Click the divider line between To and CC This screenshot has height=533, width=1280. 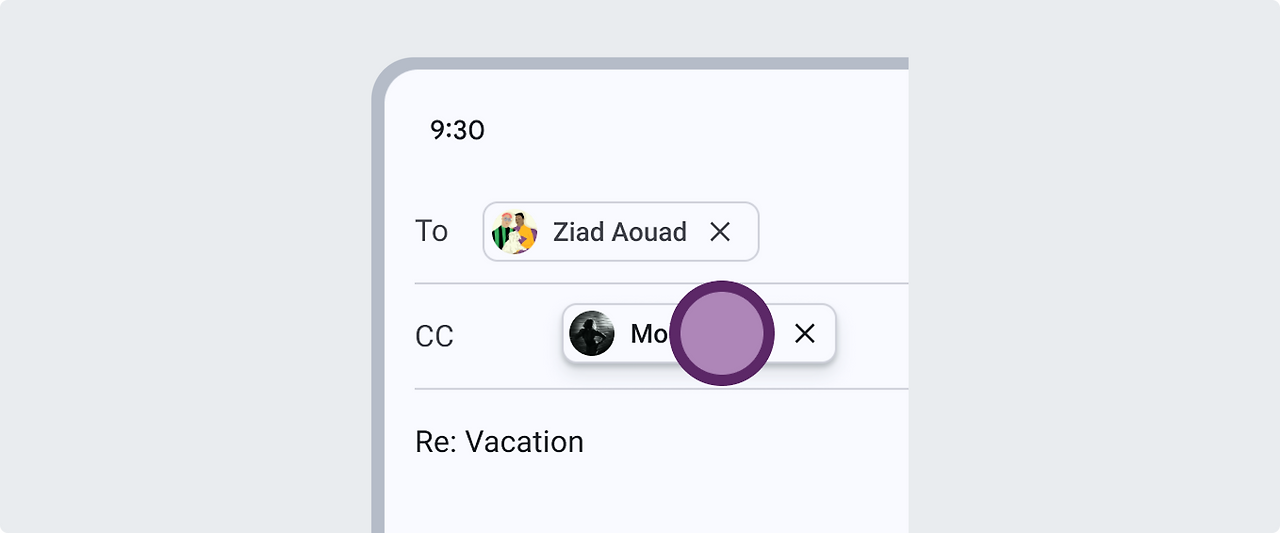click(660, 284)
